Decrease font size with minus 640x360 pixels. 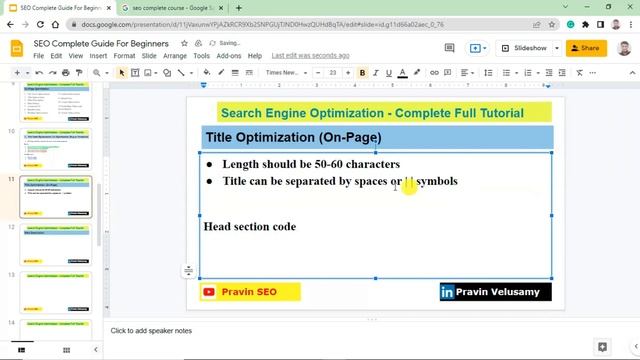[318, 73]
